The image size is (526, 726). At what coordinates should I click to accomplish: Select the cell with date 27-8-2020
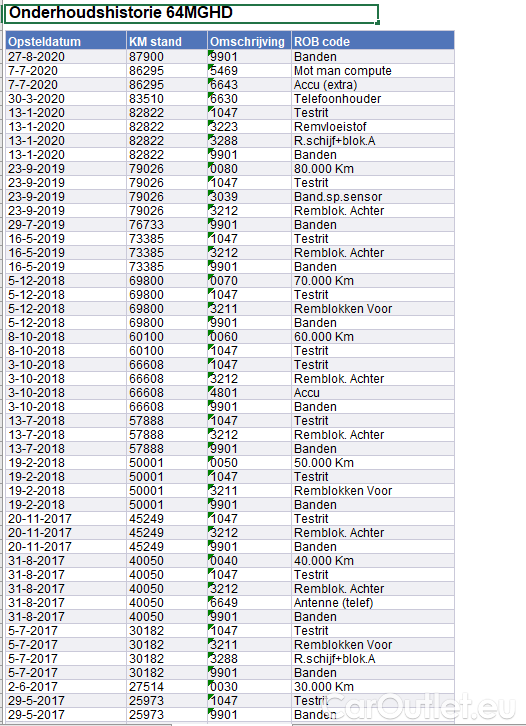(66, 57)
